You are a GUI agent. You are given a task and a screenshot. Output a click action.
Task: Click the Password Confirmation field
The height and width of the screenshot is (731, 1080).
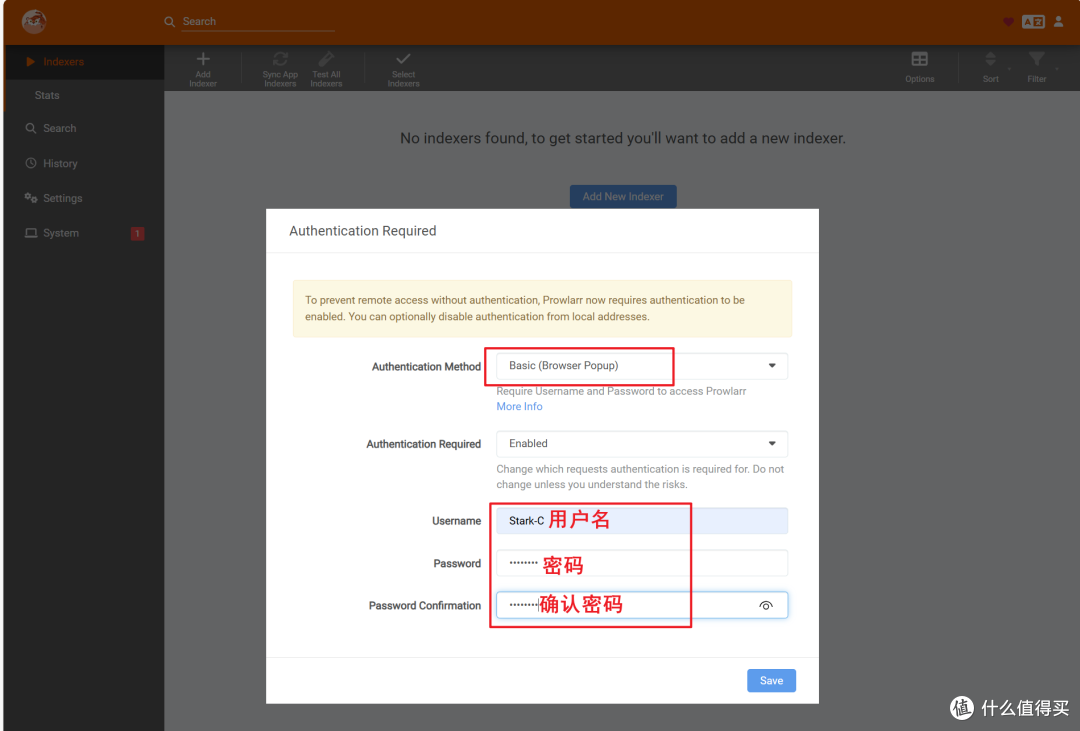[x=642, y=606]
